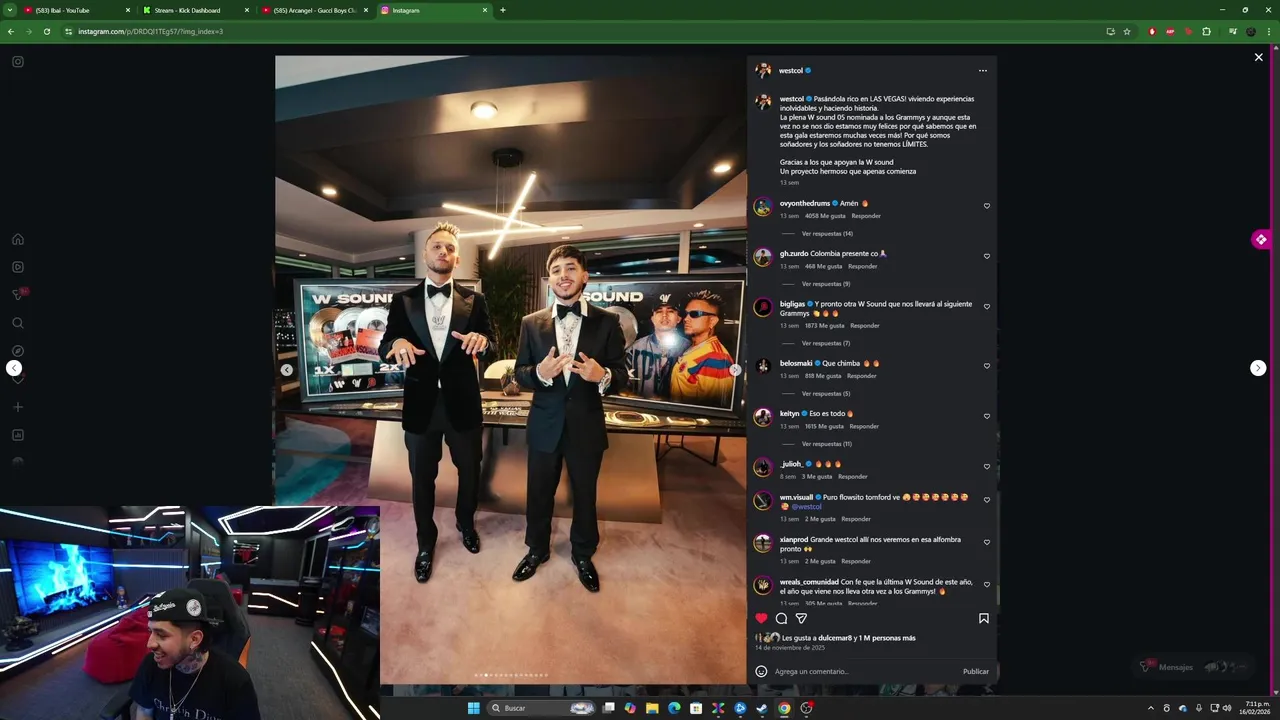Click the Publicar button

976,671
